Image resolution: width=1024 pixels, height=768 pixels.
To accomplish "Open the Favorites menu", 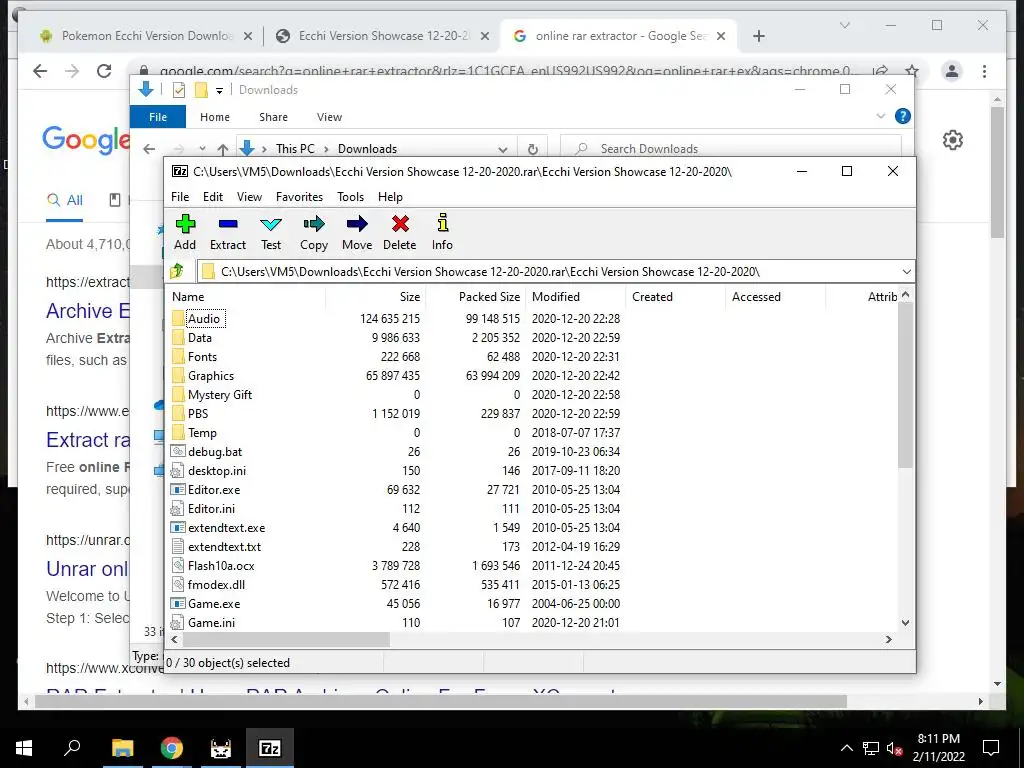I will click(x=299, y=197).
